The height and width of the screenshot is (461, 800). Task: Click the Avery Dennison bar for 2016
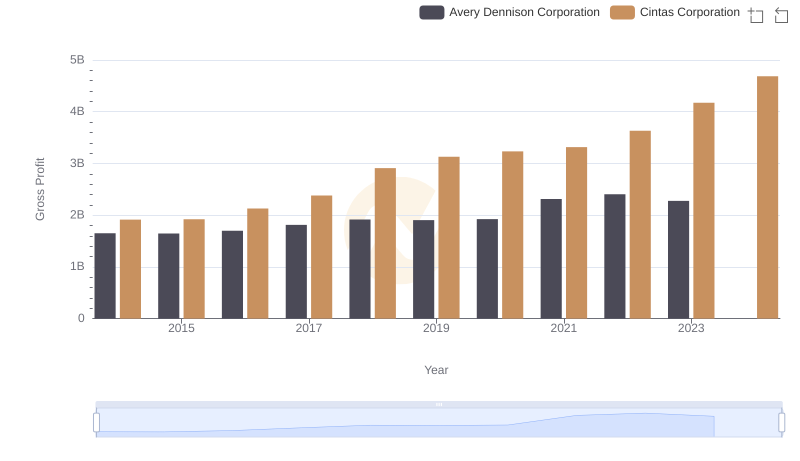(232, 275)
